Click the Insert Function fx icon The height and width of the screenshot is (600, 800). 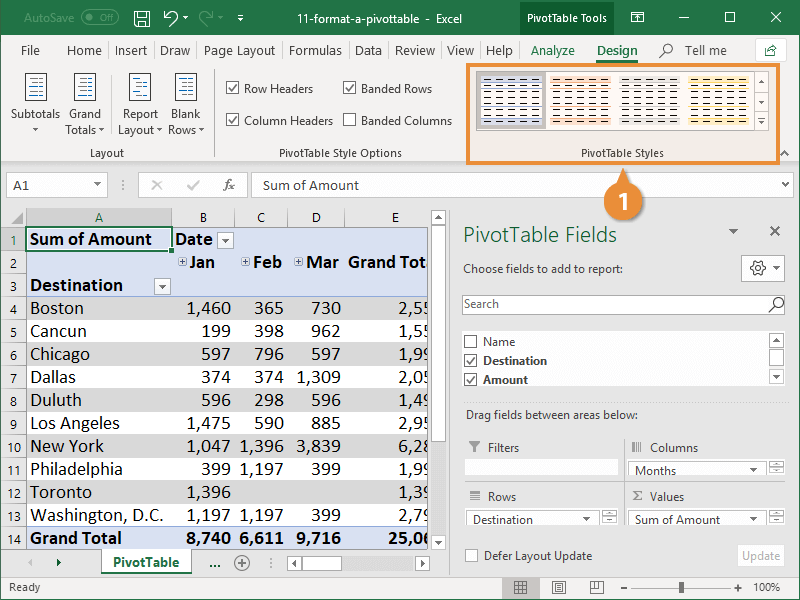coord(229,185)
